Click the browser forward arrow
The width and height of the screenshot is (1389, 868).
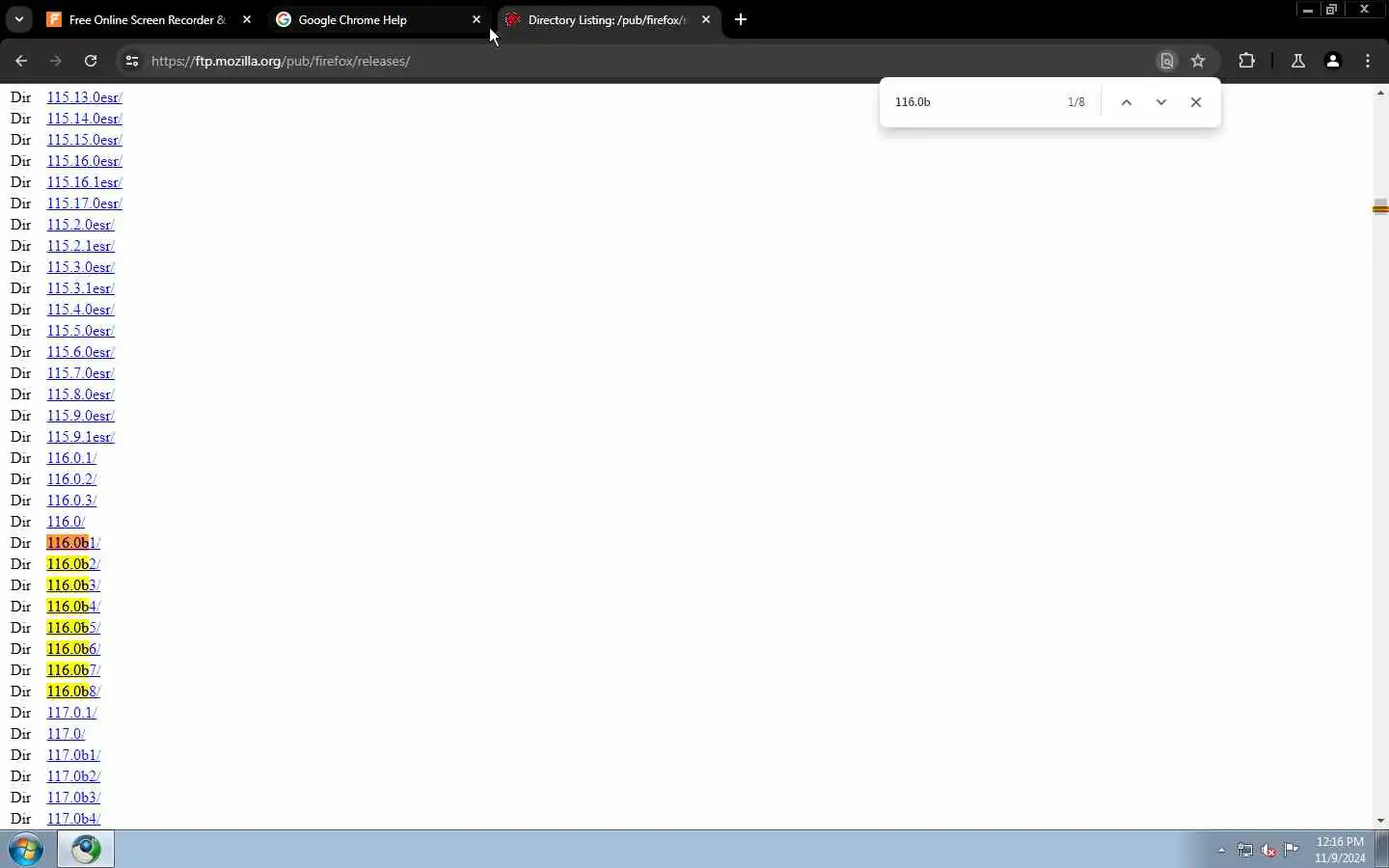(x=56, y=61)
